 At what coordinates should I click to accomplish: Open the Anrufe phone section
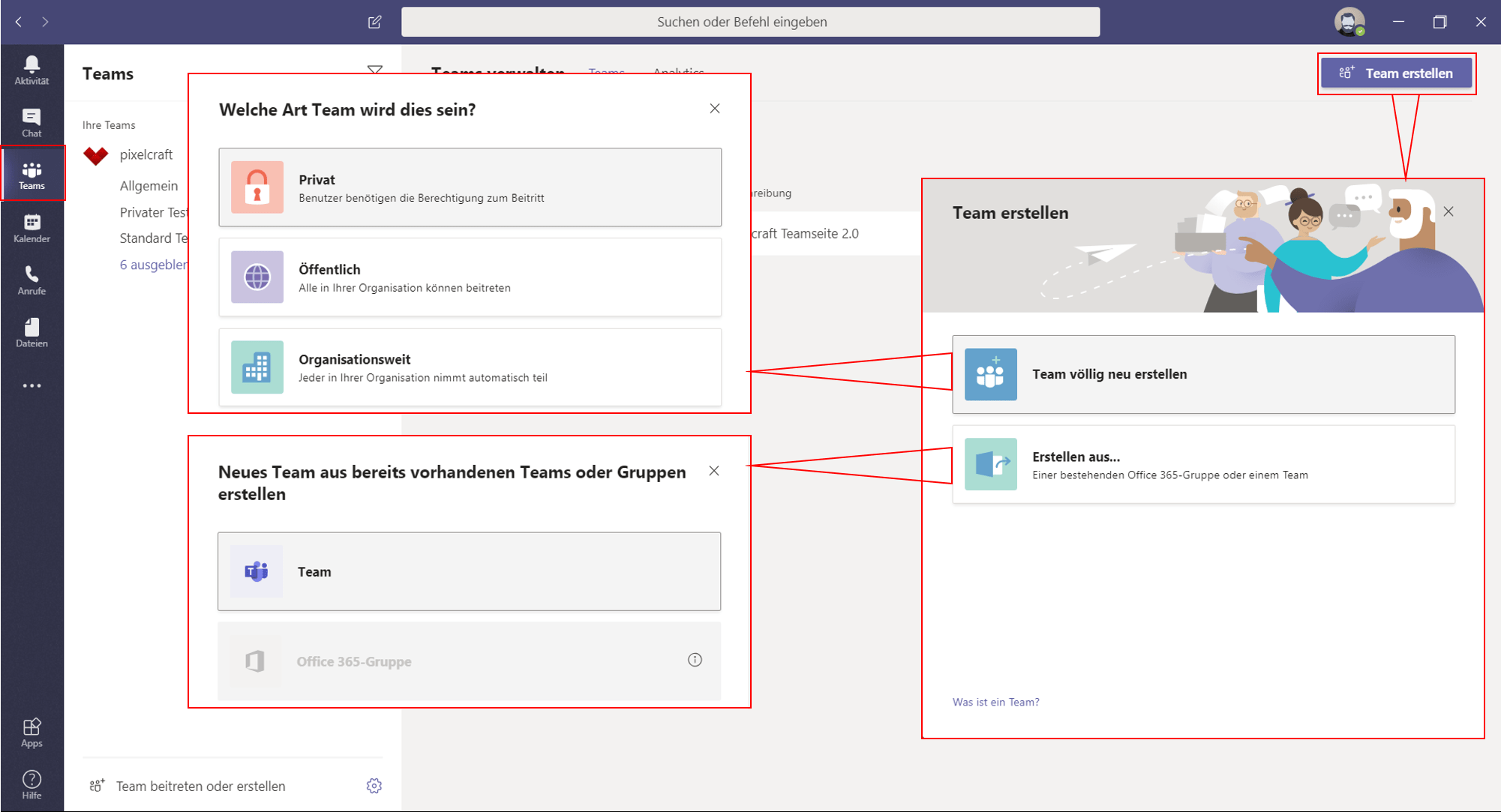pyautogui.click(x=32, y=280)
